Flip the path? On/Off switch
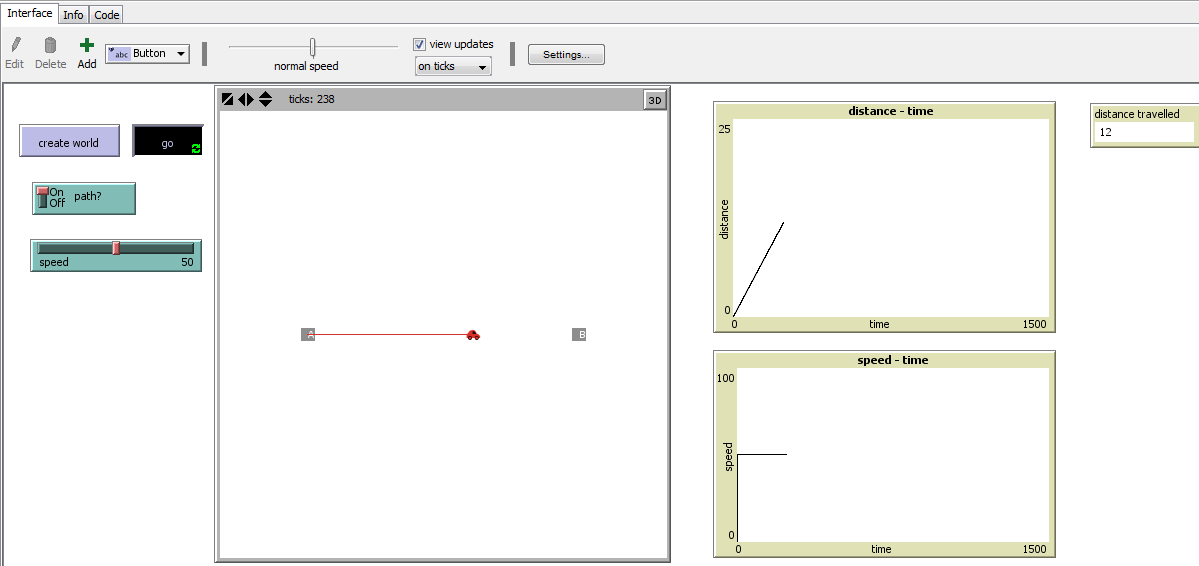The height and width of the screenshot is (566, 1199). [43, 198]
